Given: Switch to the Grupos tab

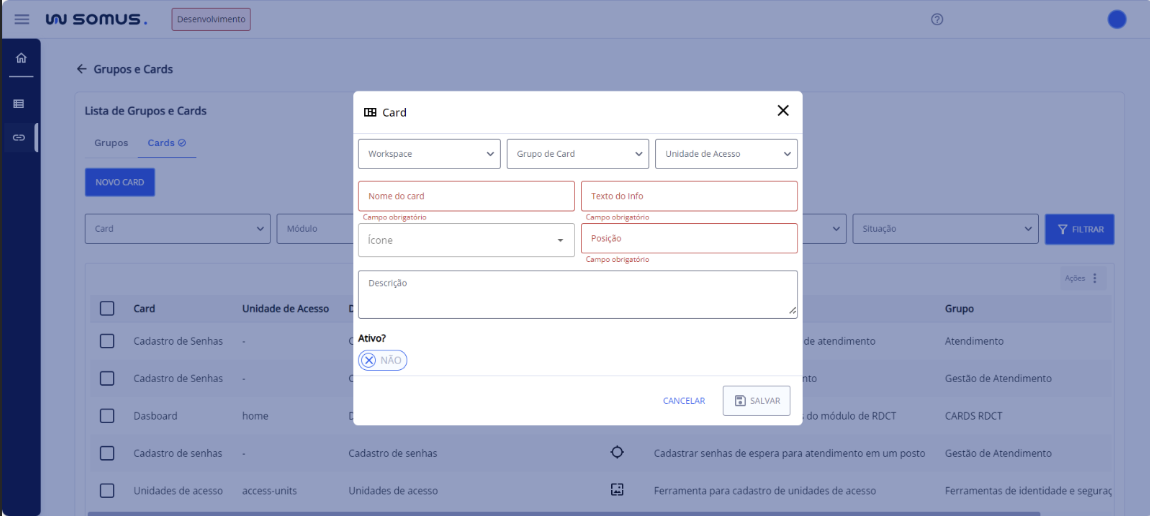Looking at the screenshot, I should coord(111,143).
